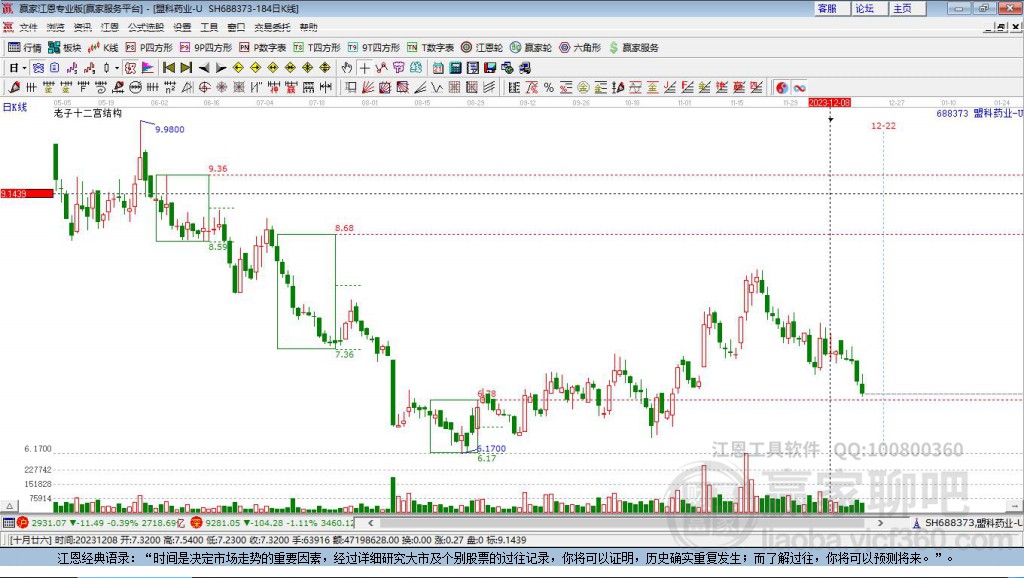Switch to the K线 chart tool
1024x578 pixels.
(103, 48)
